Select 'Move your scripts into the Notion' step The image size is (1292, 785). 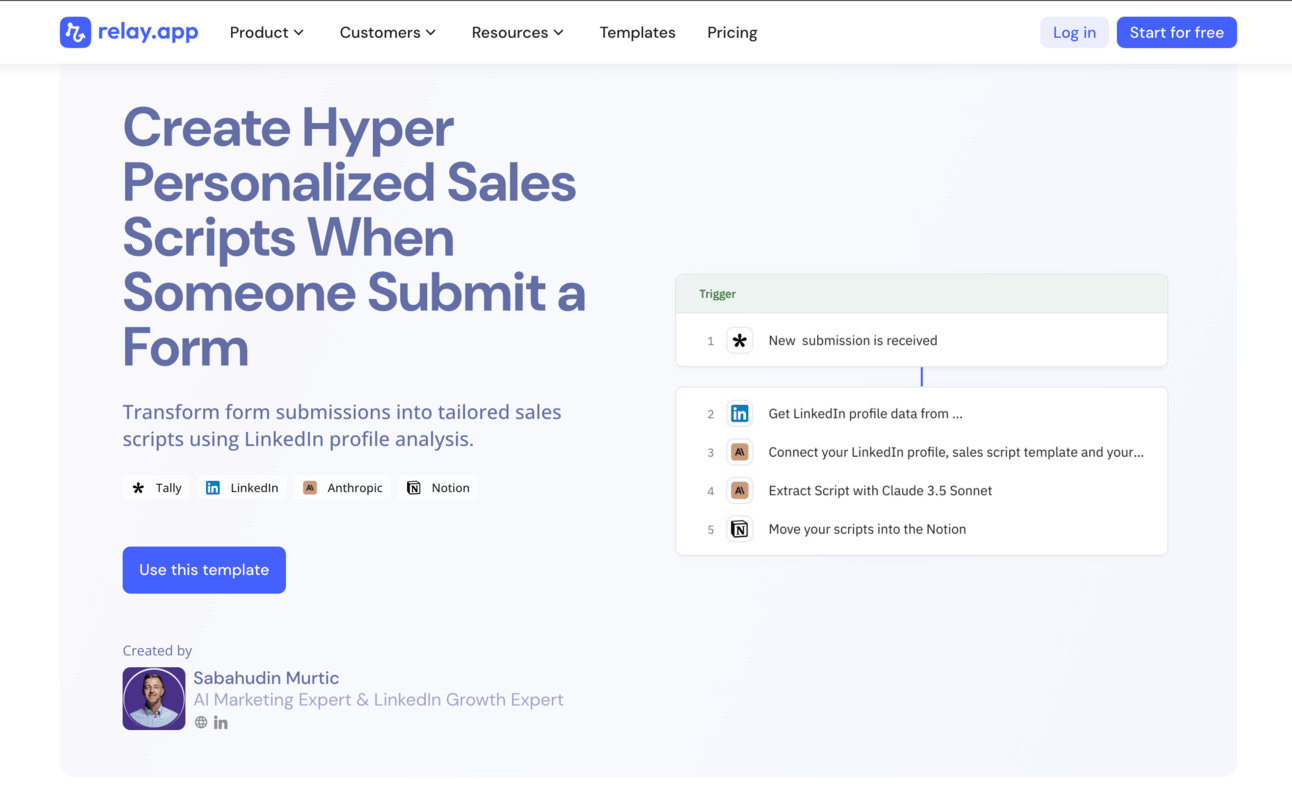pos(922,529)
